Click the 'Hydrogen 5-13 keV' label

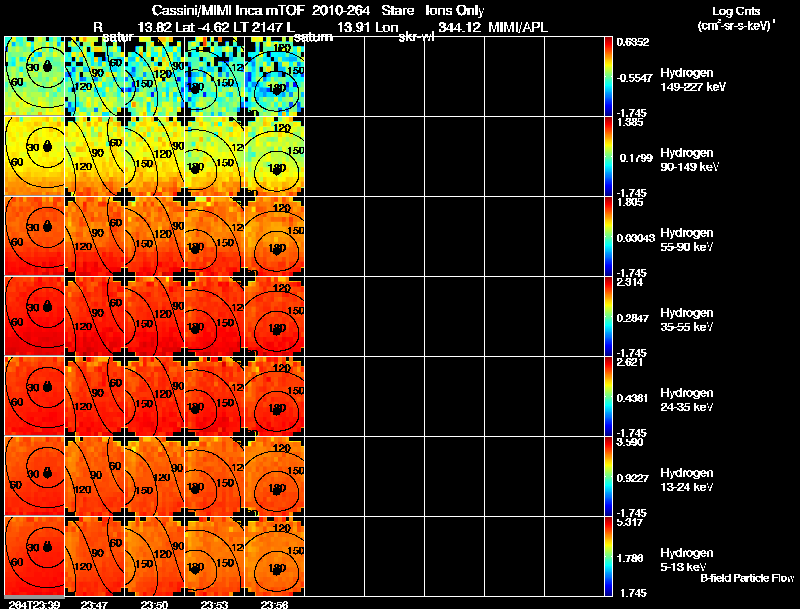coord(687,560)
